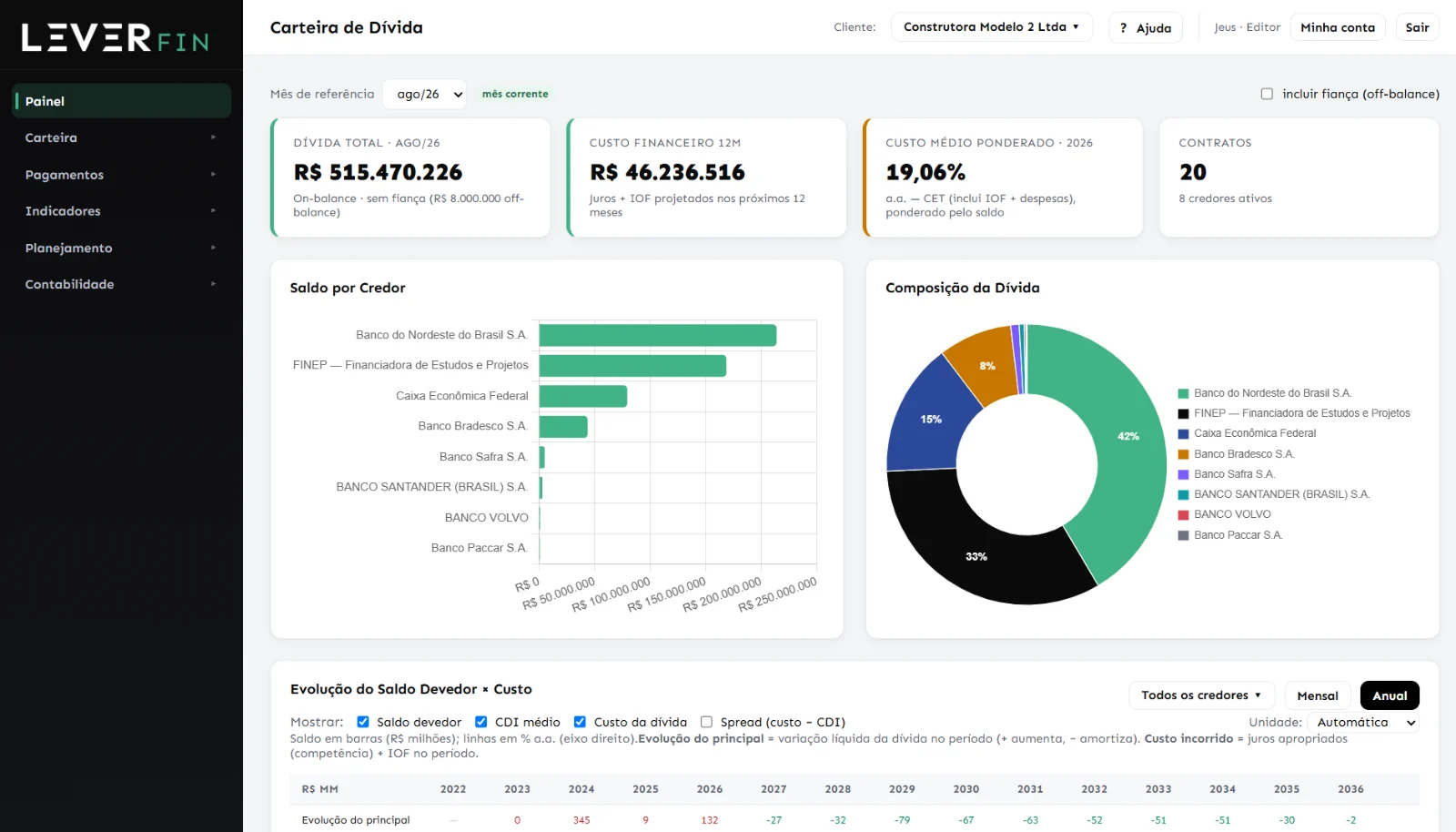Uncheck the Saldo devedor checkbox
Viewport: 1456px width, 832px height.
(363, 722)
